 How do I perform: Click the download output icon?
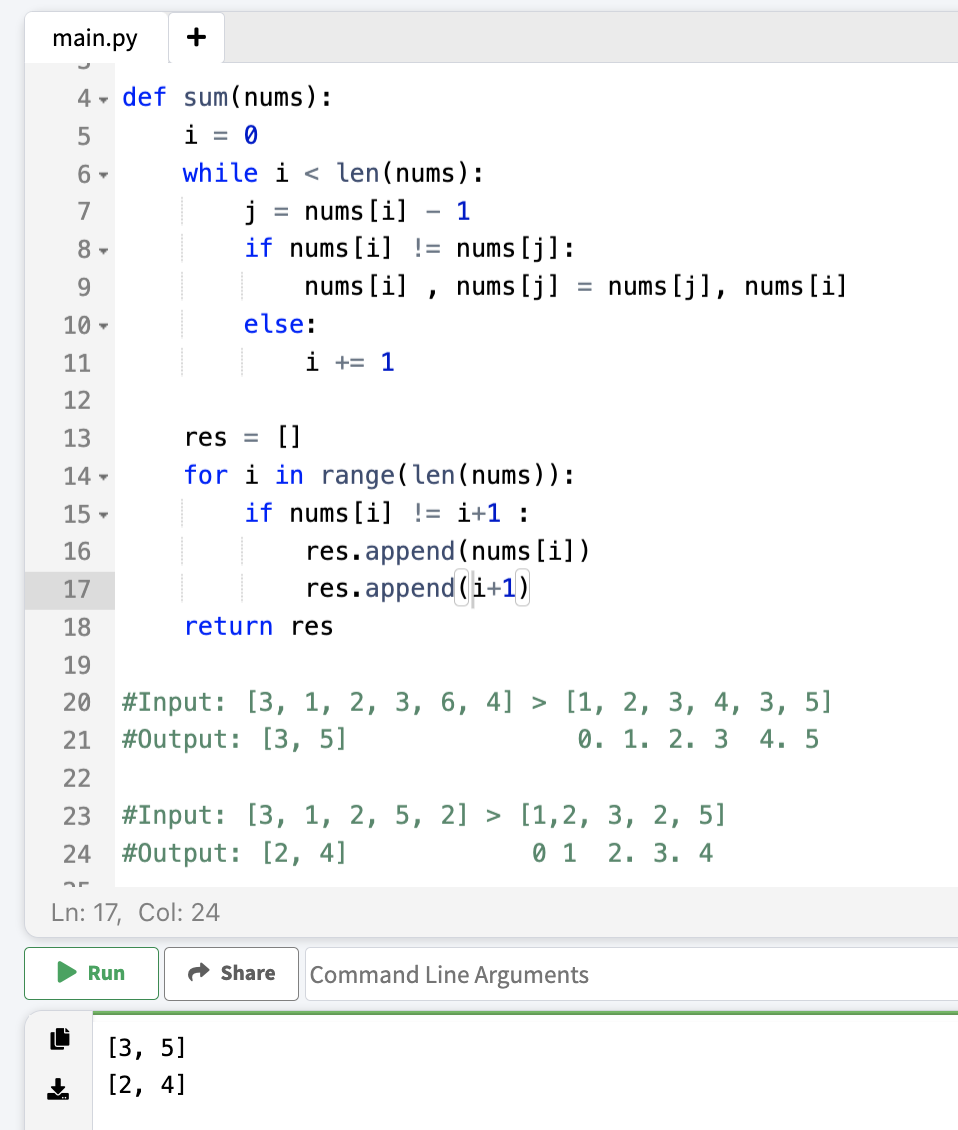coord(60,1088)
